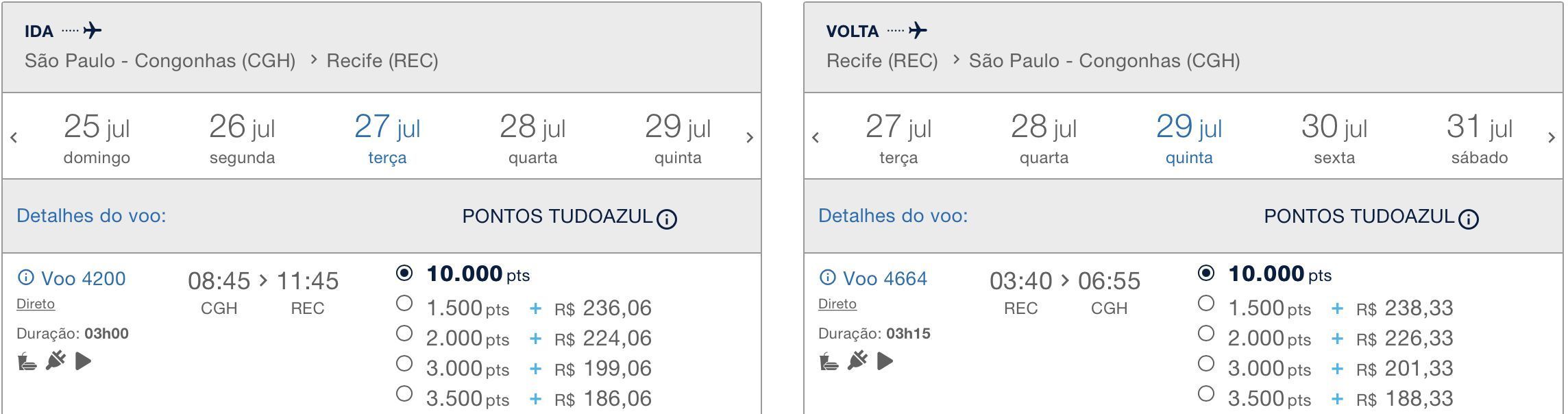This screenshot has width=1568, height=414.
Task: Click the play entertainment icon under Voo 4664
Action: coord(885,361)
